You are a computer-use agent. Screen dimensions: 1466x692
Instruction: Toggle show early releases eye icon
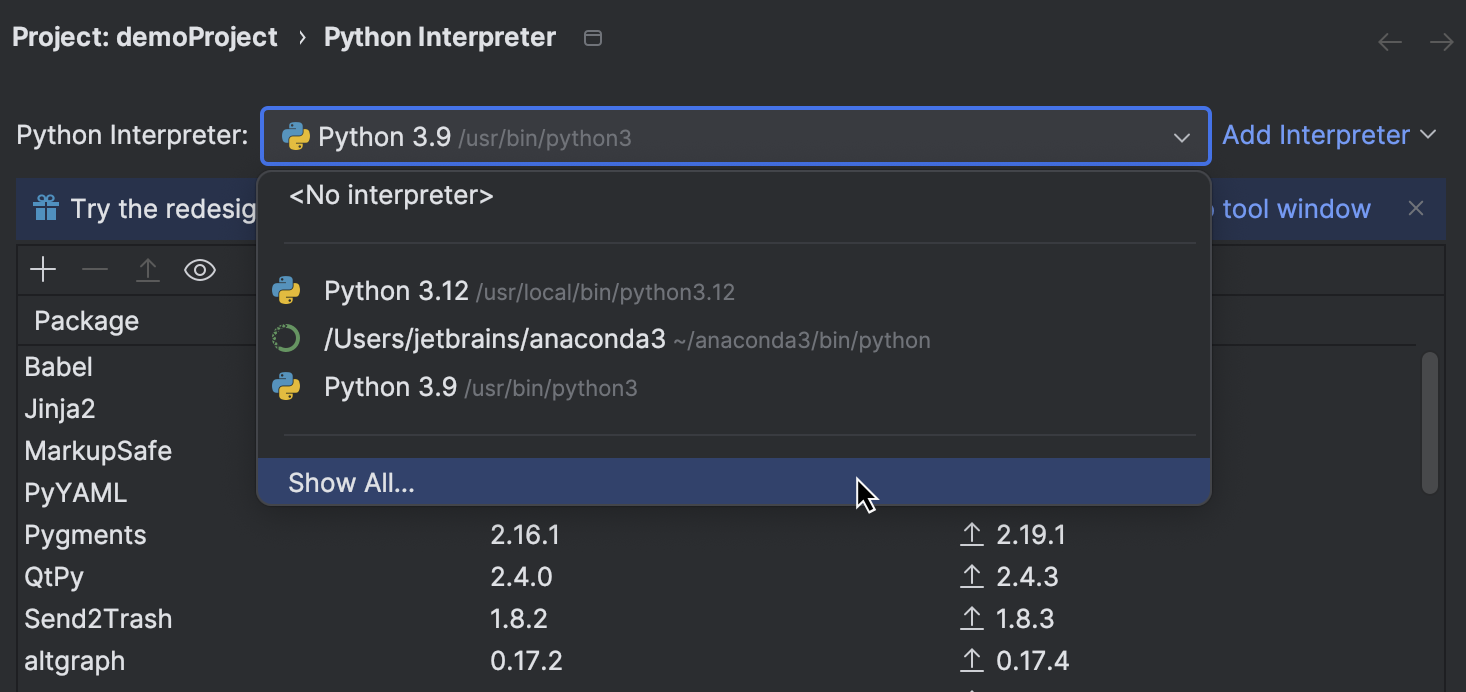pyautogui.click(x=200, y=270)
